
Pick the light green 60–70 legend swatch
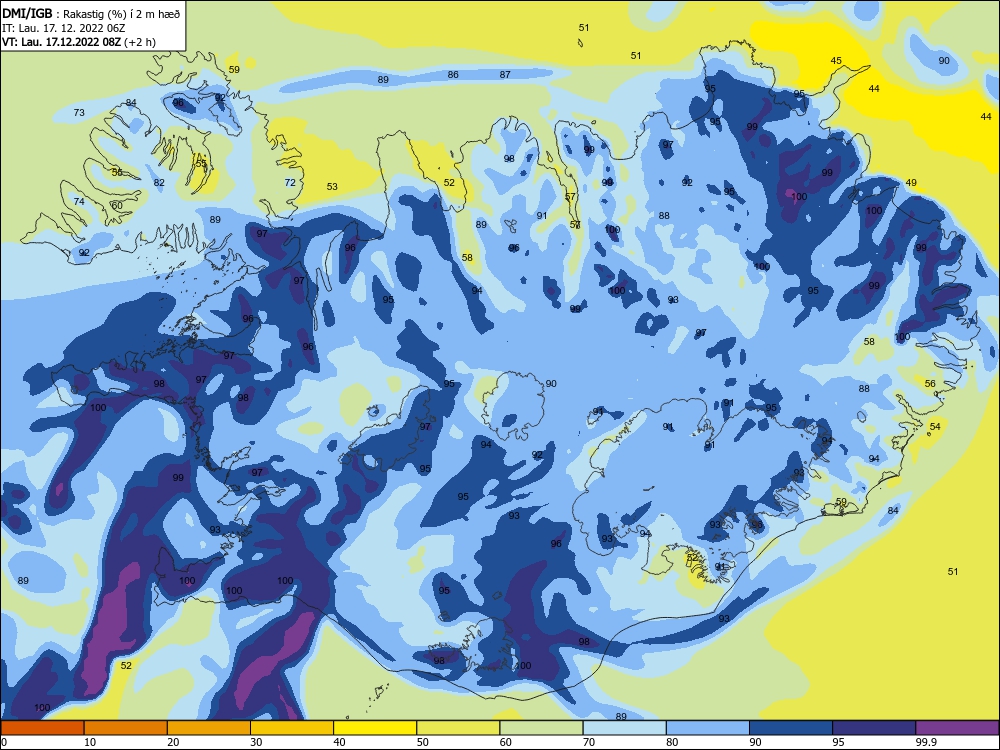coord(541,728)
